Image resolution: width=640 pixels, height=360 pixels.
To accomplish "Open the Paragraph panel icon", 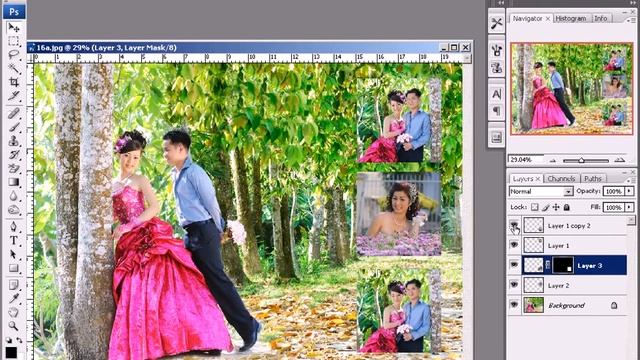I will tap(496, 111).
